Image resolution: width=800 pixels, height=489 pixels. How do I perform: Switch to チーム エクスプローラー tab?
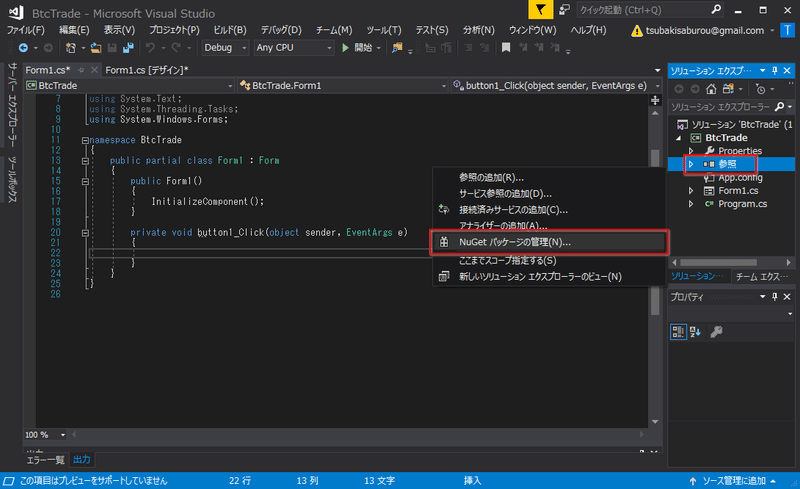[x=762, y=277]
